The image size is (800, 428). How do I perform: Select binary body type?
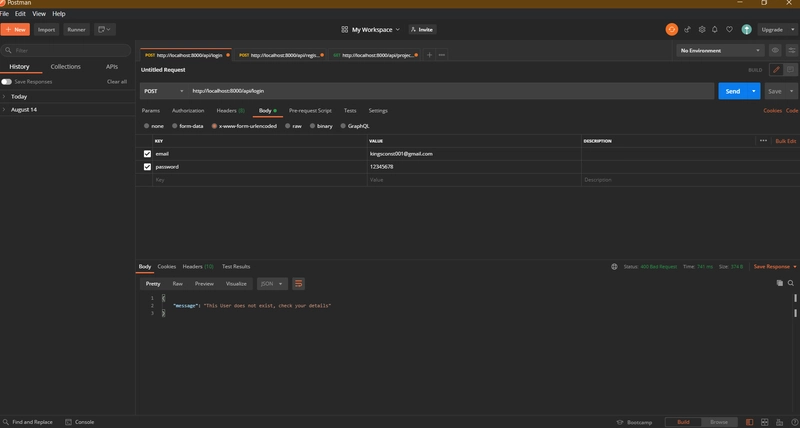[312, 126]
